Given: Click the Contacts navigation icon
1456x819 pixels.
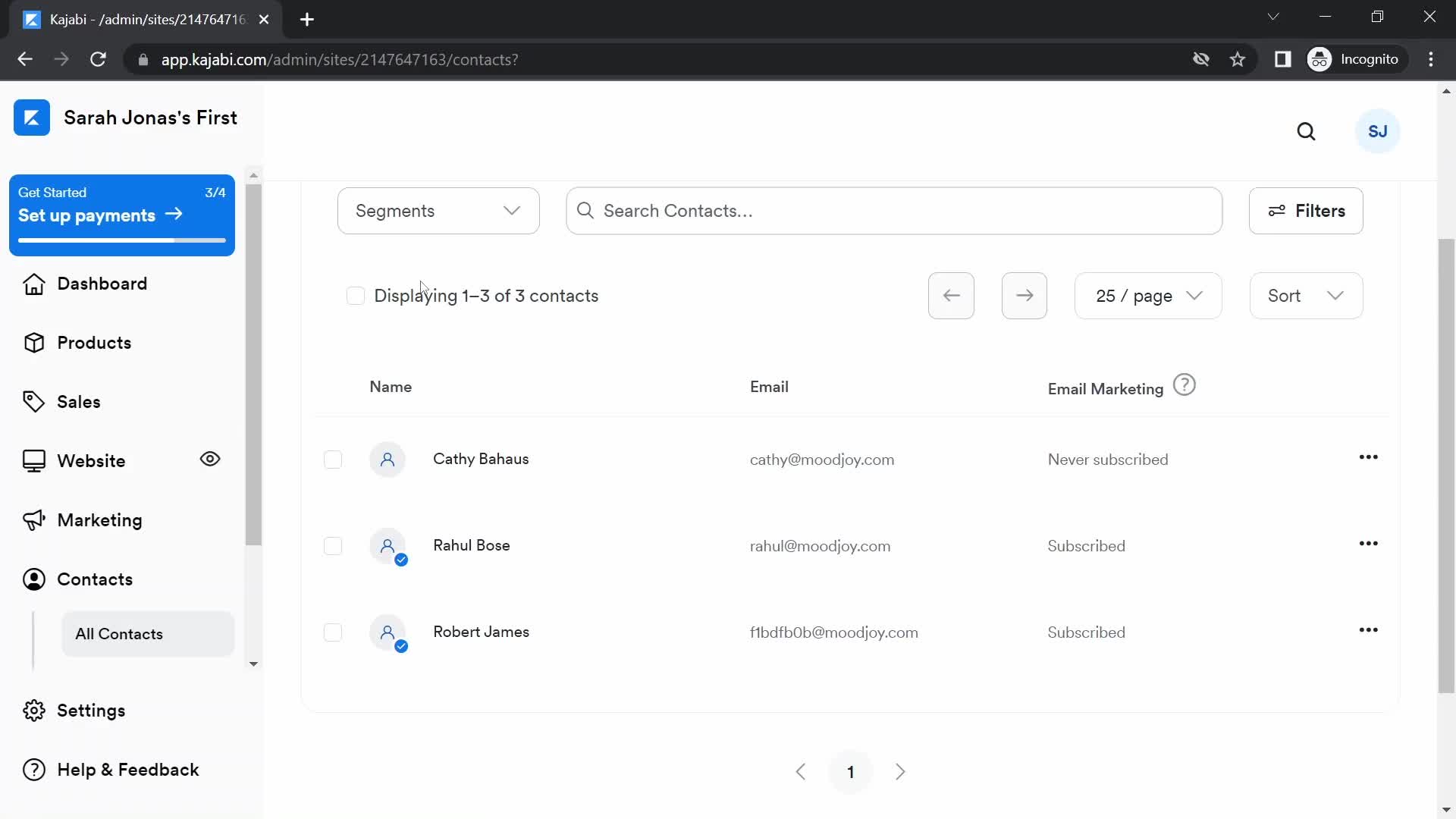Looking at the screenshot, I should [34, 579].
